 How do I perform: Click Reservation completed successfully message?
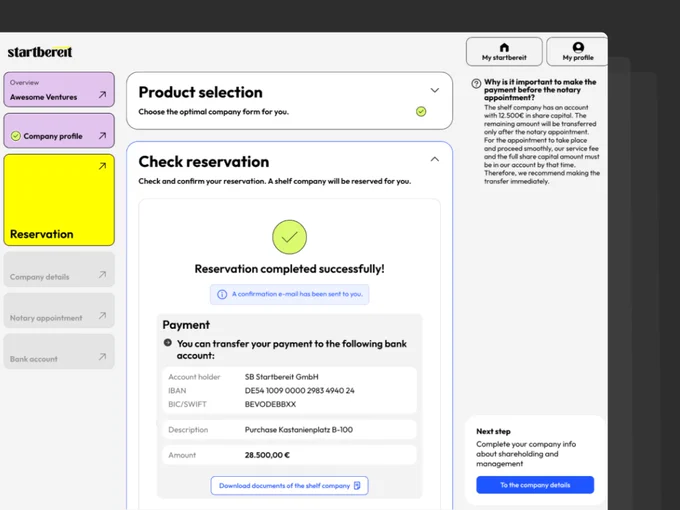(289, 269)
